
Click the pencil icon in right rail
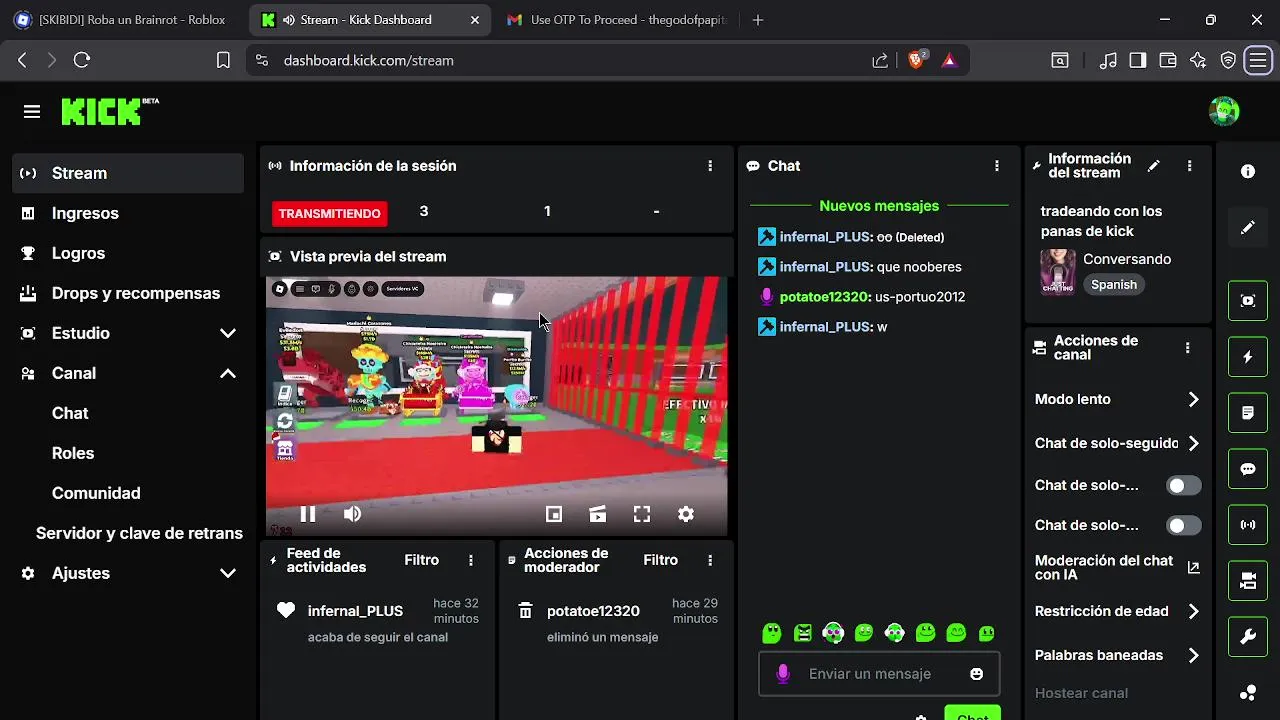click(x=1248, y=228)
